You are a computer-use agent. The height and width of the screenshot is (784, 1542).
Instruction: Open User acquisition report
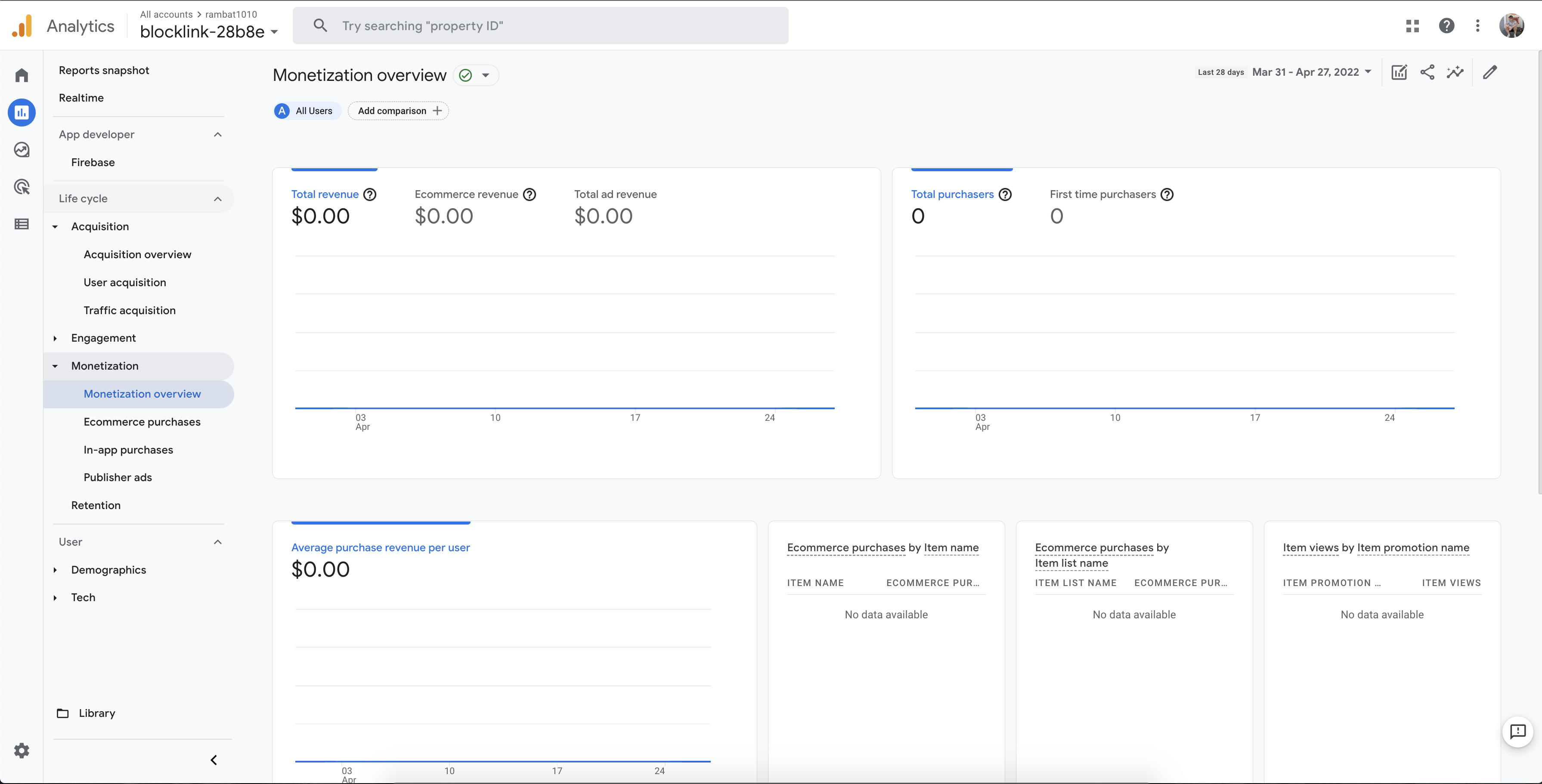[124, 282]
